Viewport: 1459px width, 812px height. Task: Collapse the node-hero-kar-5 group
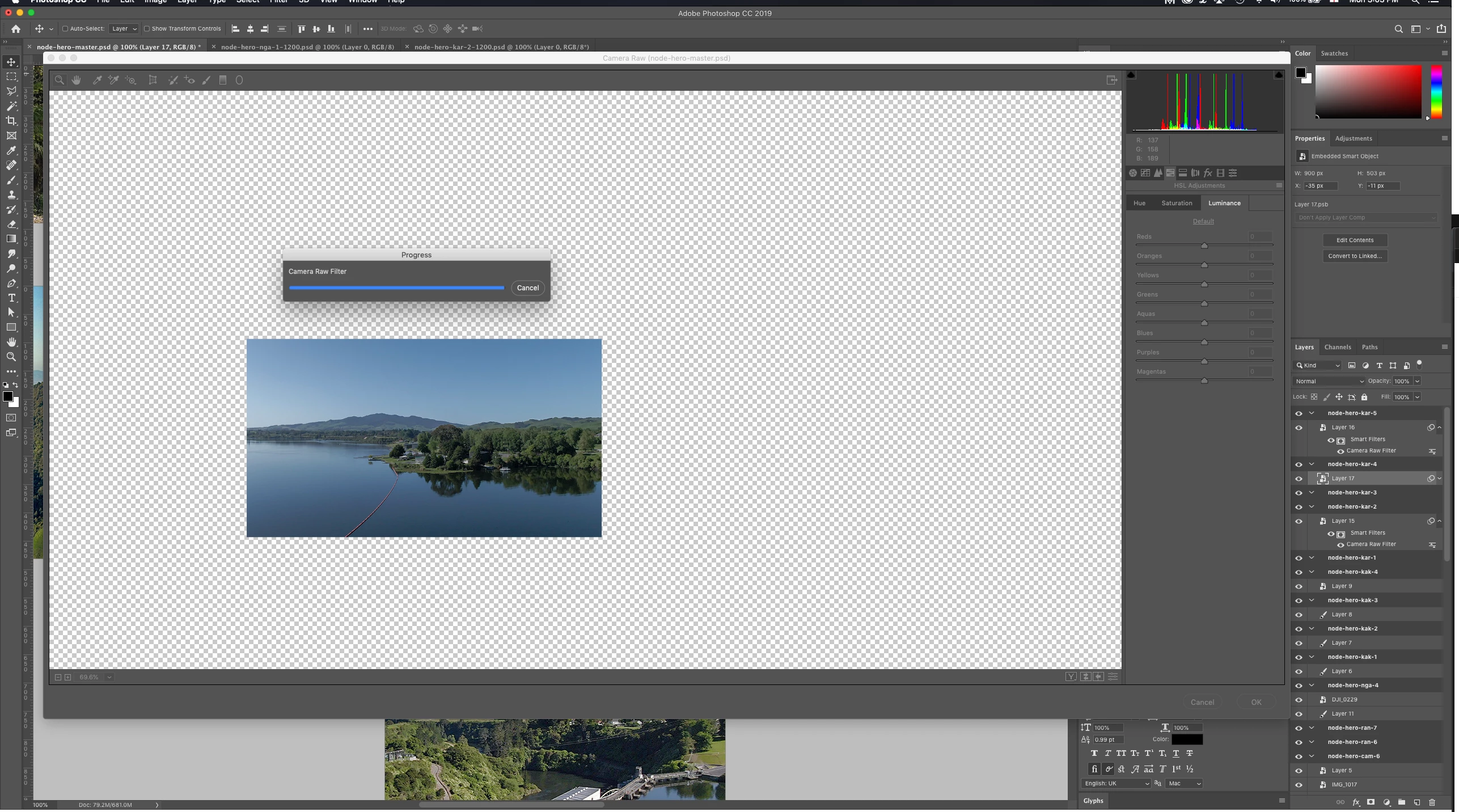(x=1312, y=413)
